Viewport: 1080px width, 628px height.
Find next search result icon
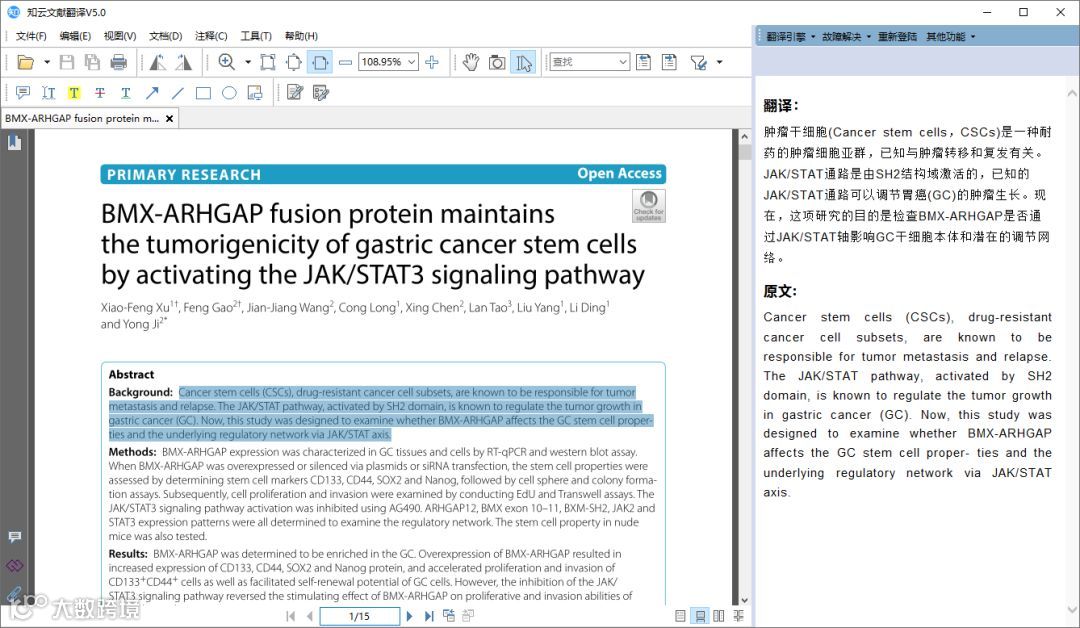669,62
